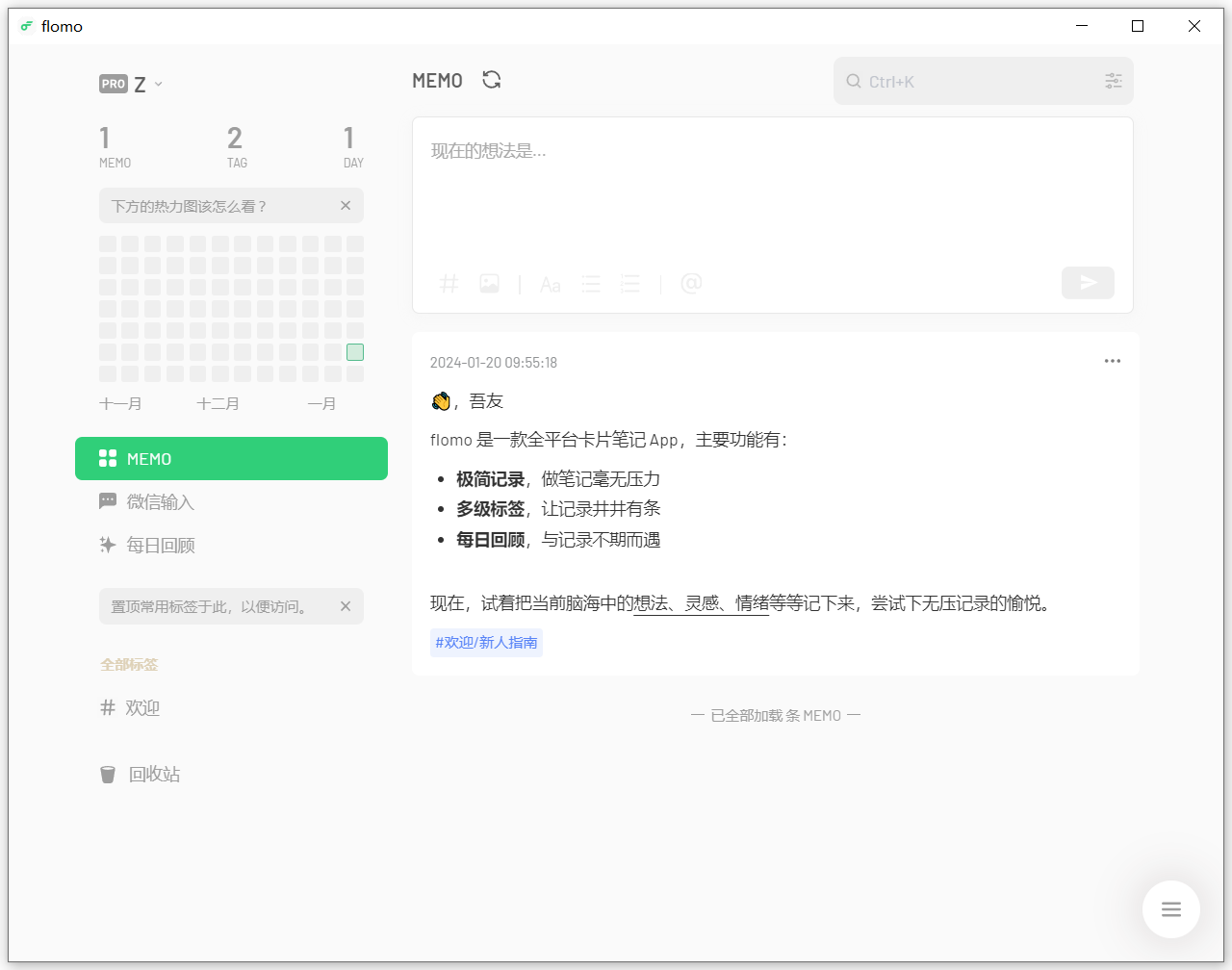1232x970 pixels.
Task: Open the floating hamburger menu button
Action: (1171, 909)
